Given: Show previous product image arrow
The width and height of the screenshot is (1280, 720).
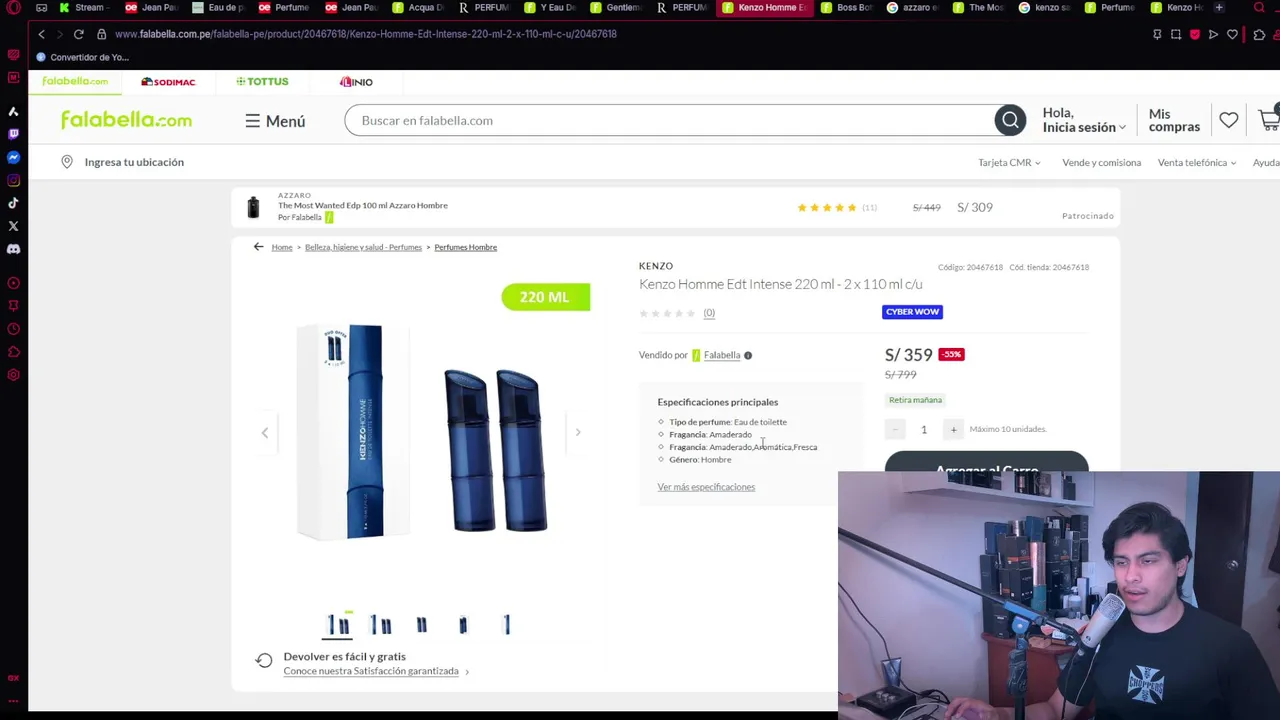Looking at the screenshot, I should [x=265, y=432].
